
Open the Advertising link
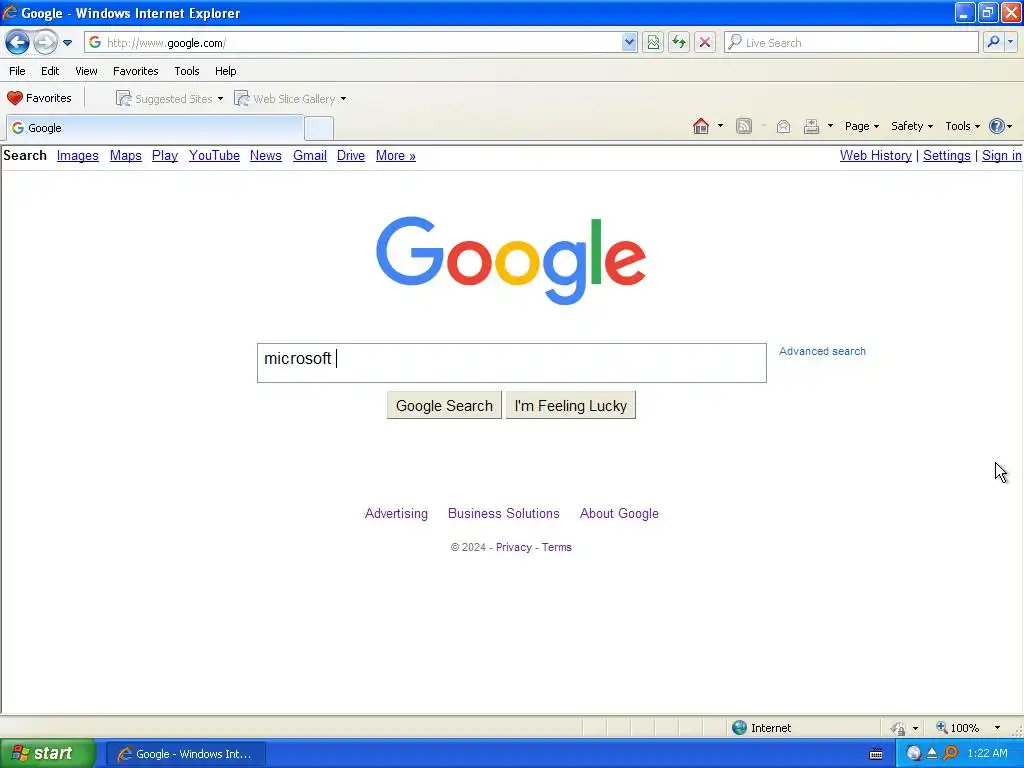tap(396, 513)
